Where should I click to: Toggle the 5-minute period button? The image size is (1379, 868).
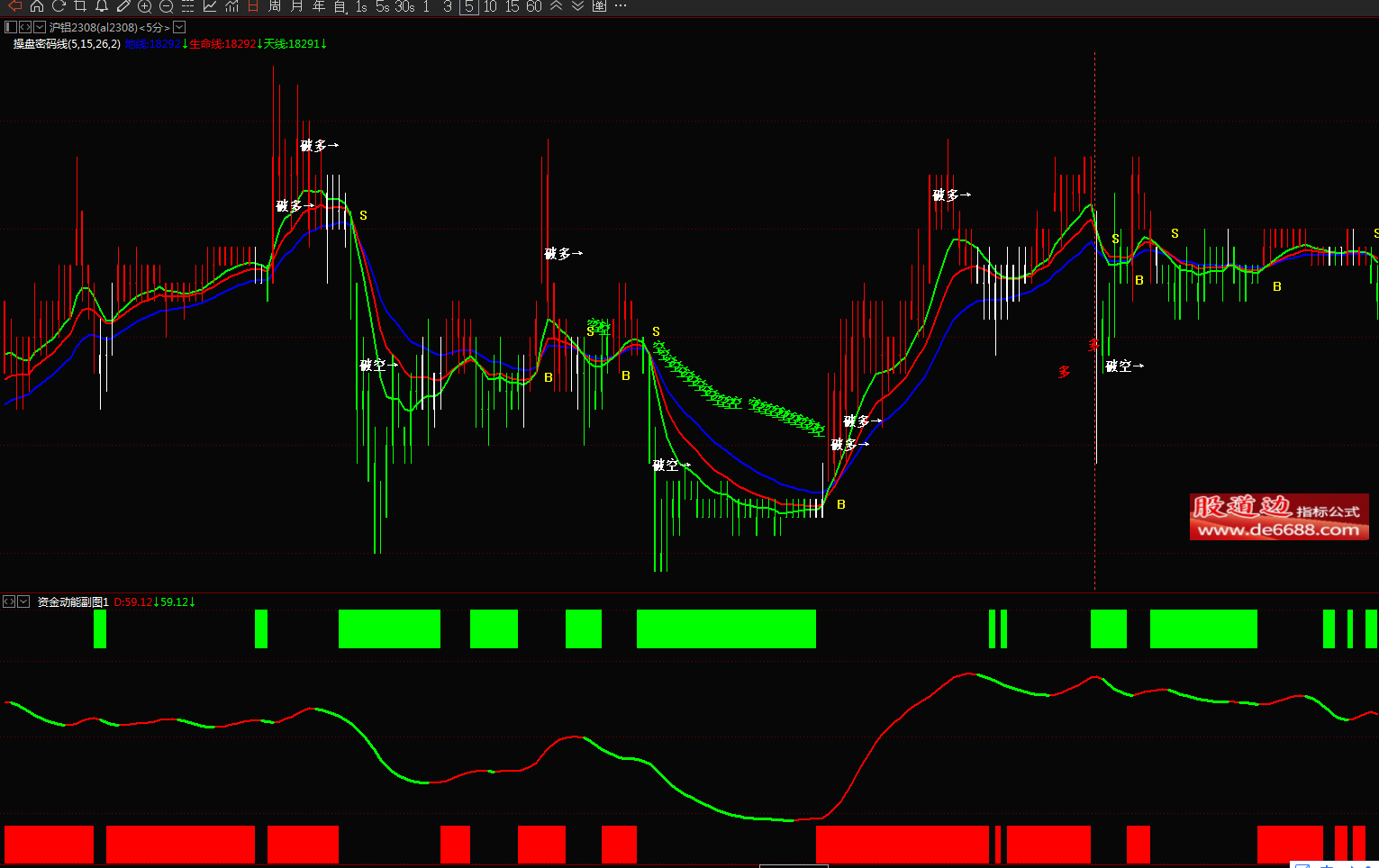click(468, 6)
